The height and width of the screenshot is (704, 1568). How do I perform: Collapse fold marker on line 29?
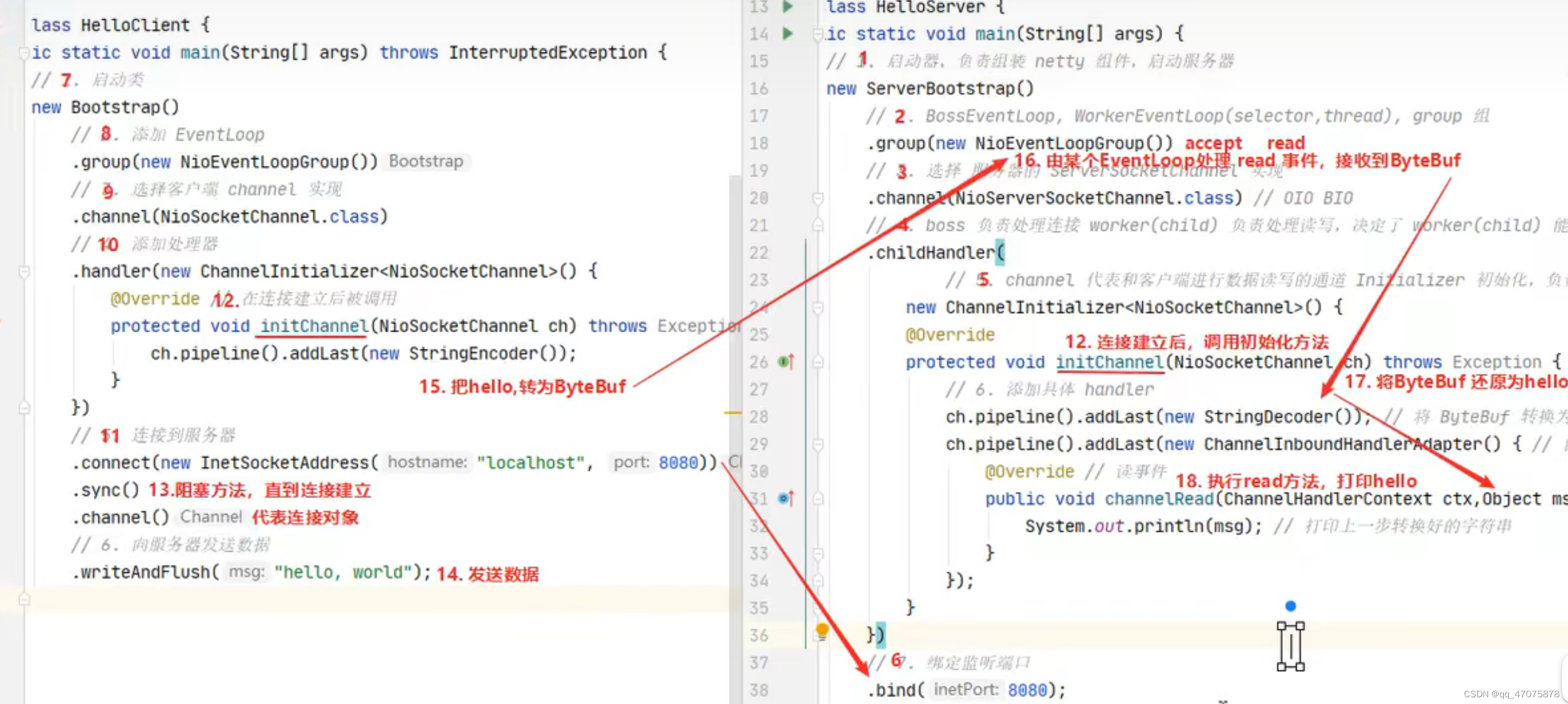click(818, 445)
